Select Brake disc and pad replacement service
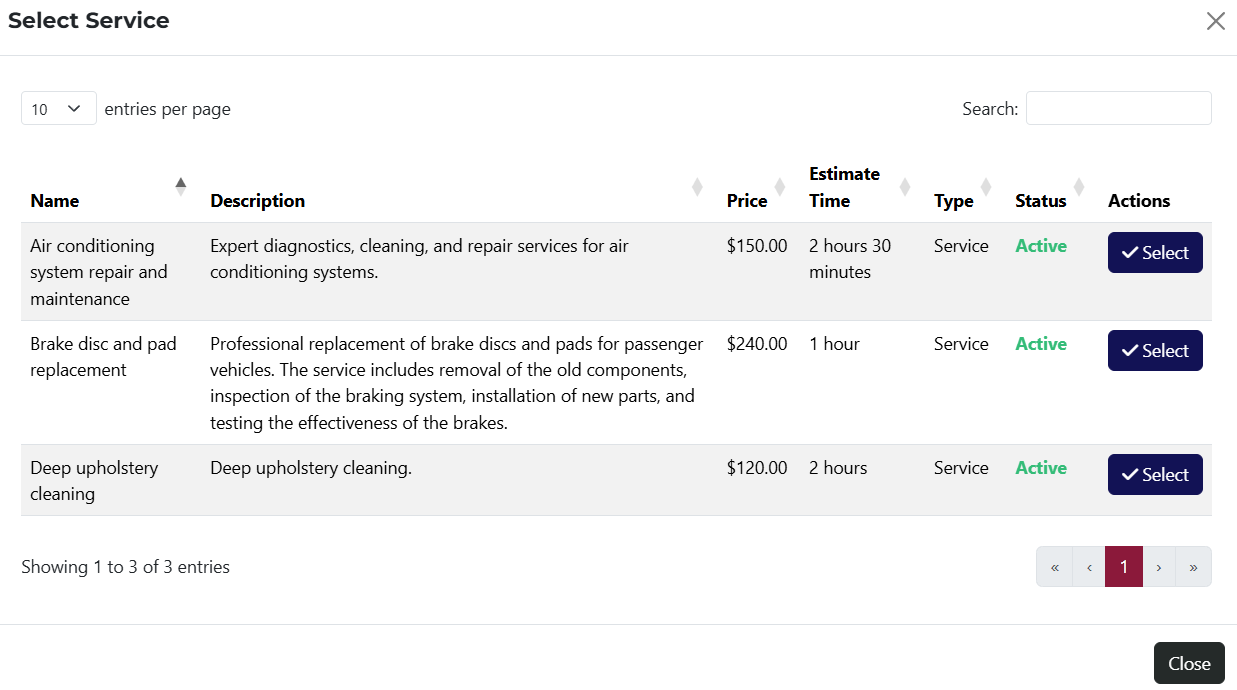1237x690 pixels. (1155, 351)
